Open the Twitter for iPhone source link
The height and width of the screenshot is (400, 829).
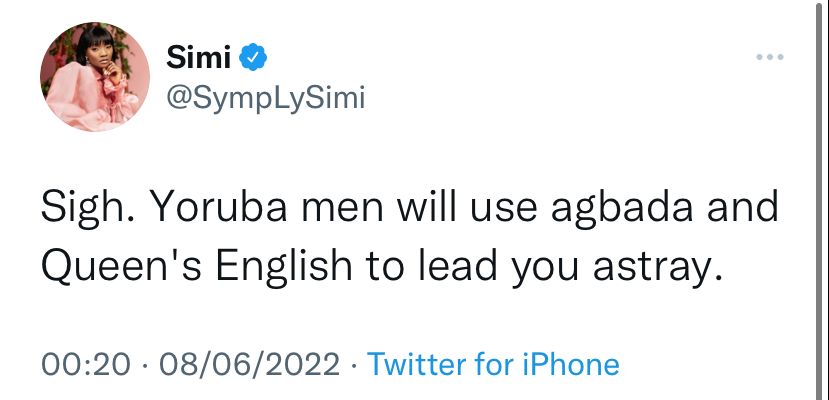point(493,364)
